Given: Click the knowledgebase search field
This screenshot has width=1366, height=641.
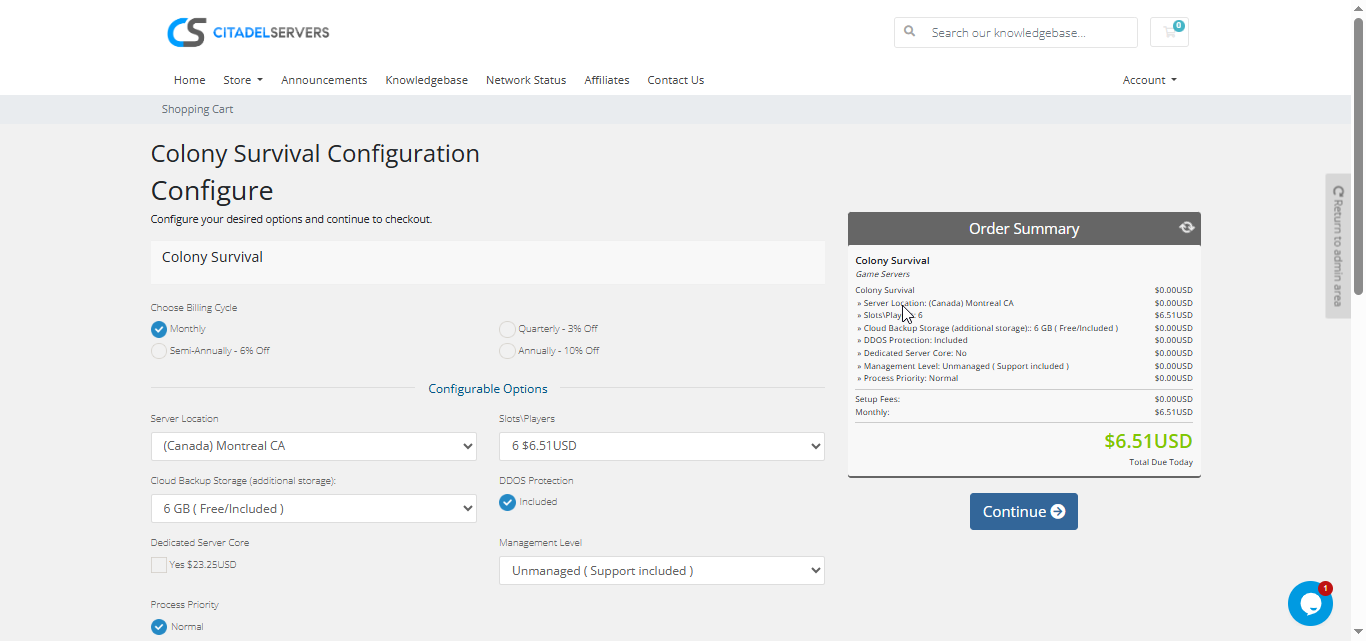Looking at the screenshot, I should 1028,32.
